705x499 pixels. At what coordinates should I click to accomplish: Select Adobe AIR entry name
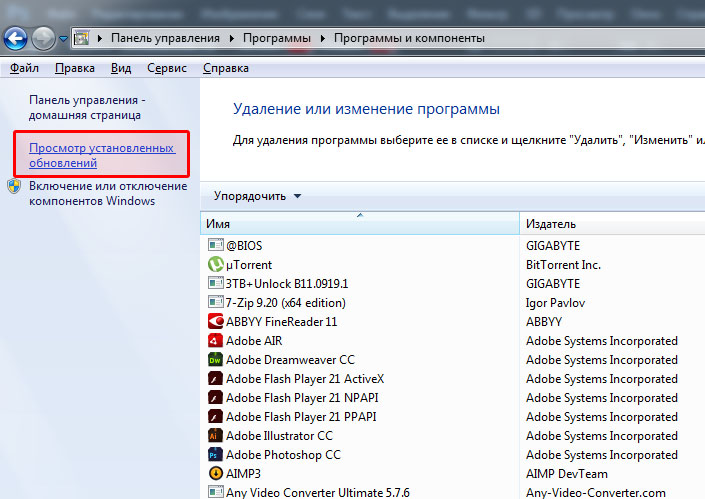[254, 341]
